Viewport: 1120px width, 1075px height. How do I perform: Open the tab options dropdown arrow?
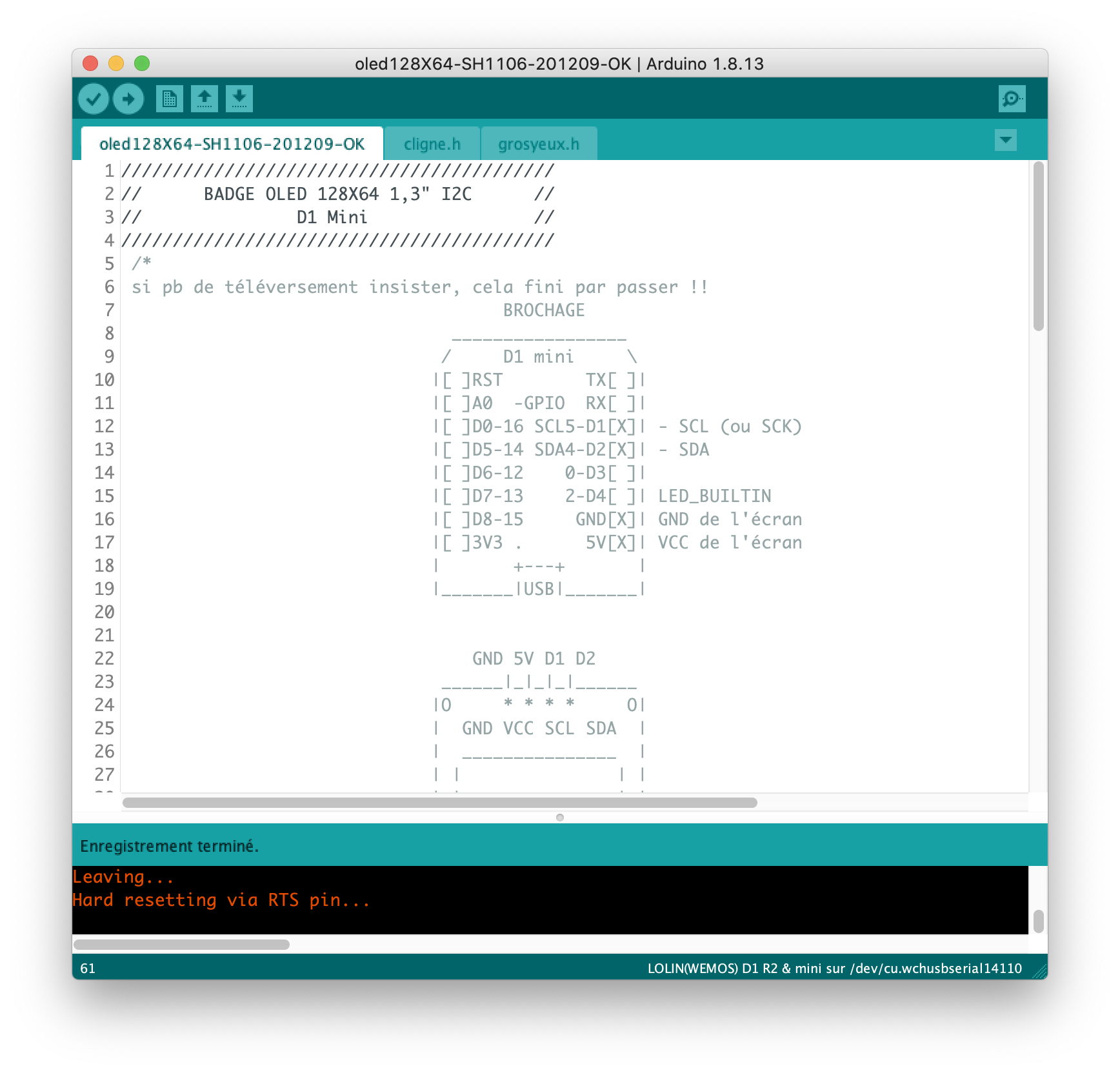(1005, 140)
